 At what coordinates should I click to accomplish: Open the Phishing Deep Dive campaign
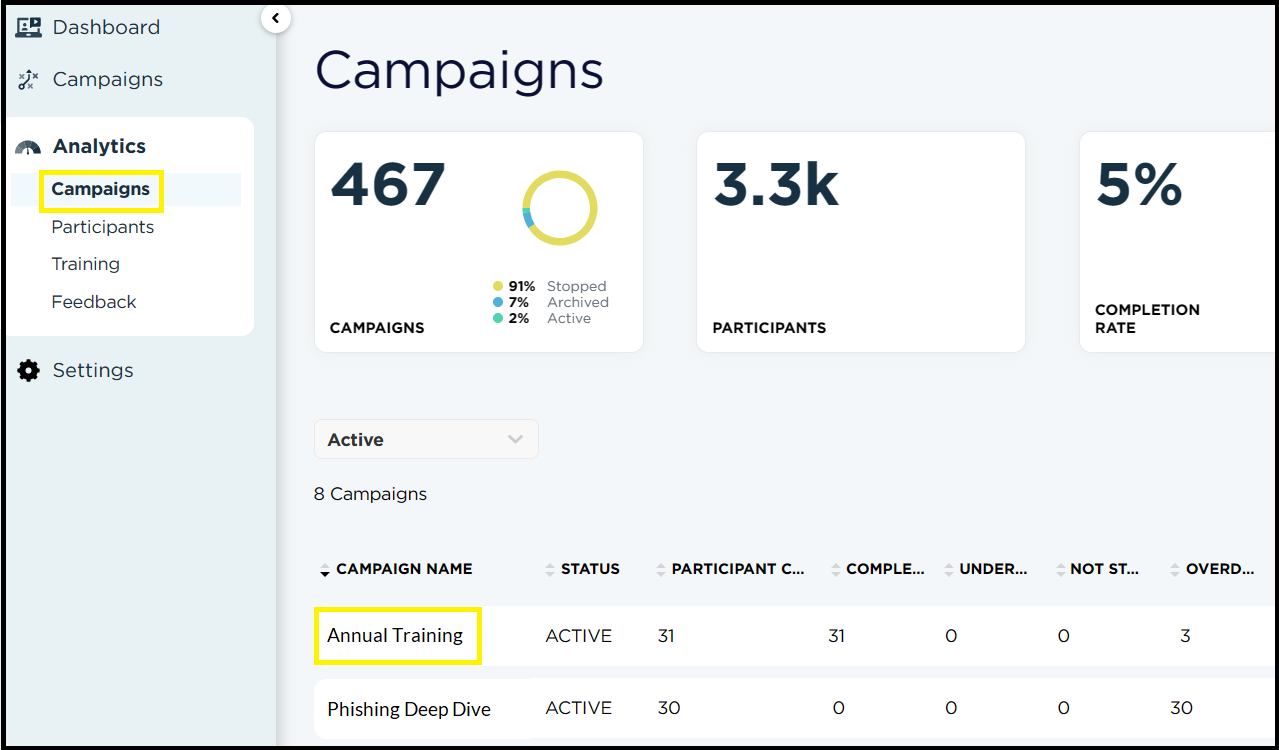pos(409,709)
